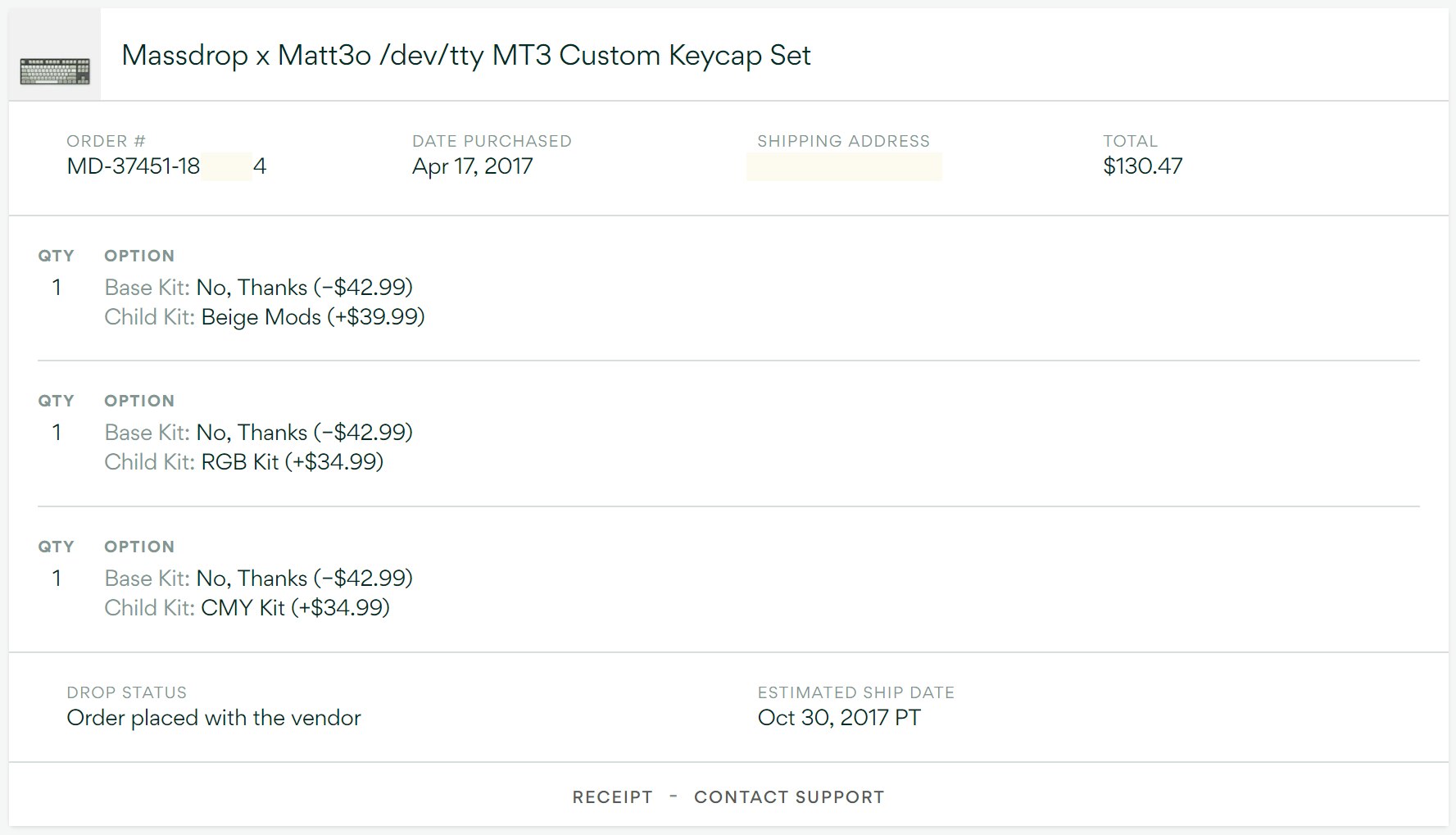Viewport: 1456px width, 835px height.
Task: Click the DATE PURCHASED label
Action: [492, 141]
